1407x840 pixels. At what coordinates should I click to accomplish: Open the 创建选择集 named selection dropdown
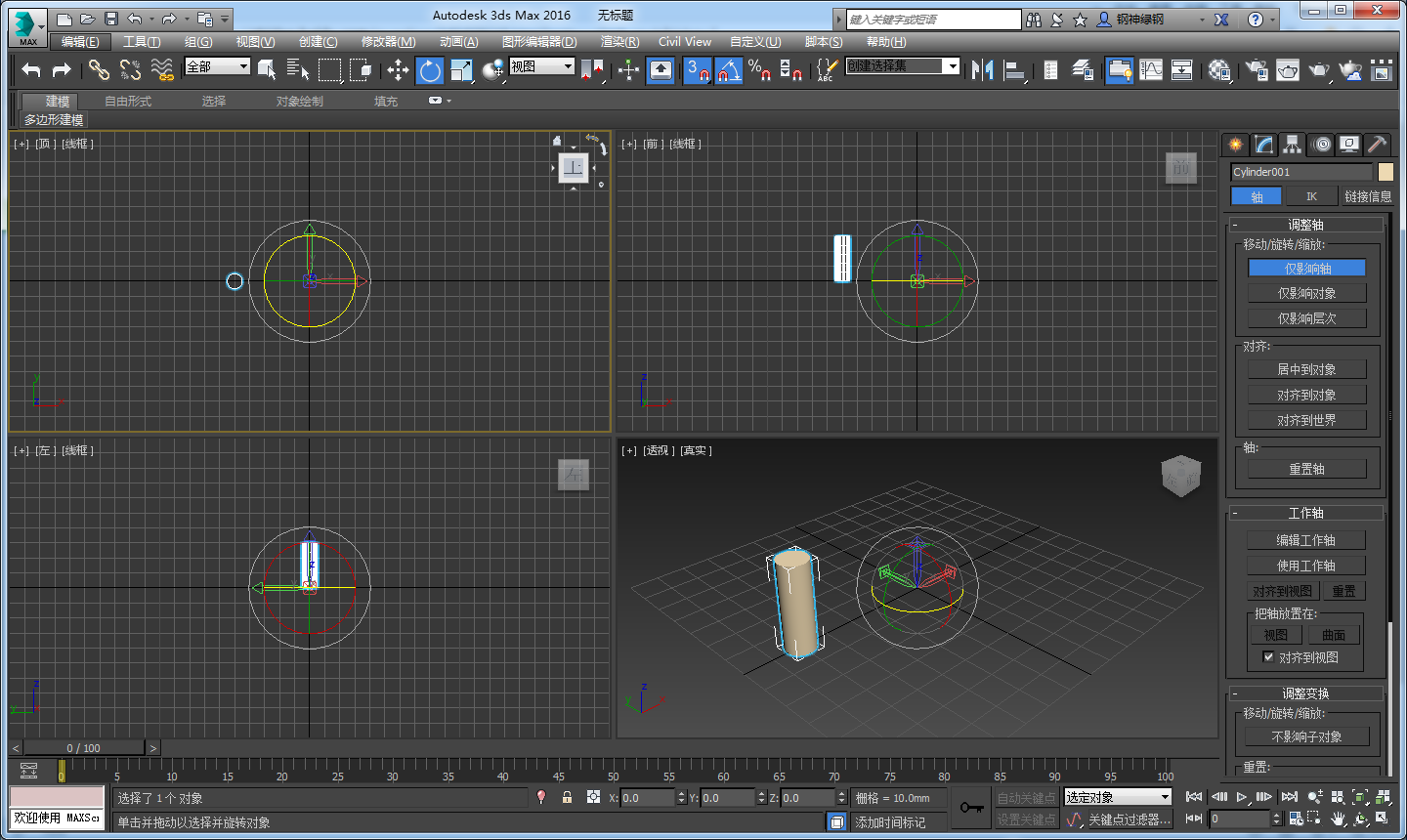[903, 65]
